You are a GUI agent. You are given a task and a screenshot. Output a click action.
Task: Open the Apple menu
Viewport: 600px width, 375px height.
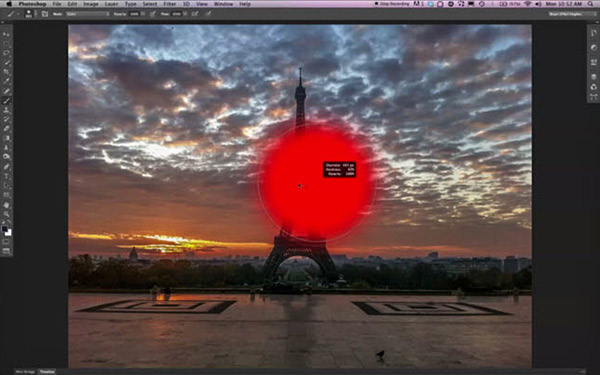[10, 4]
